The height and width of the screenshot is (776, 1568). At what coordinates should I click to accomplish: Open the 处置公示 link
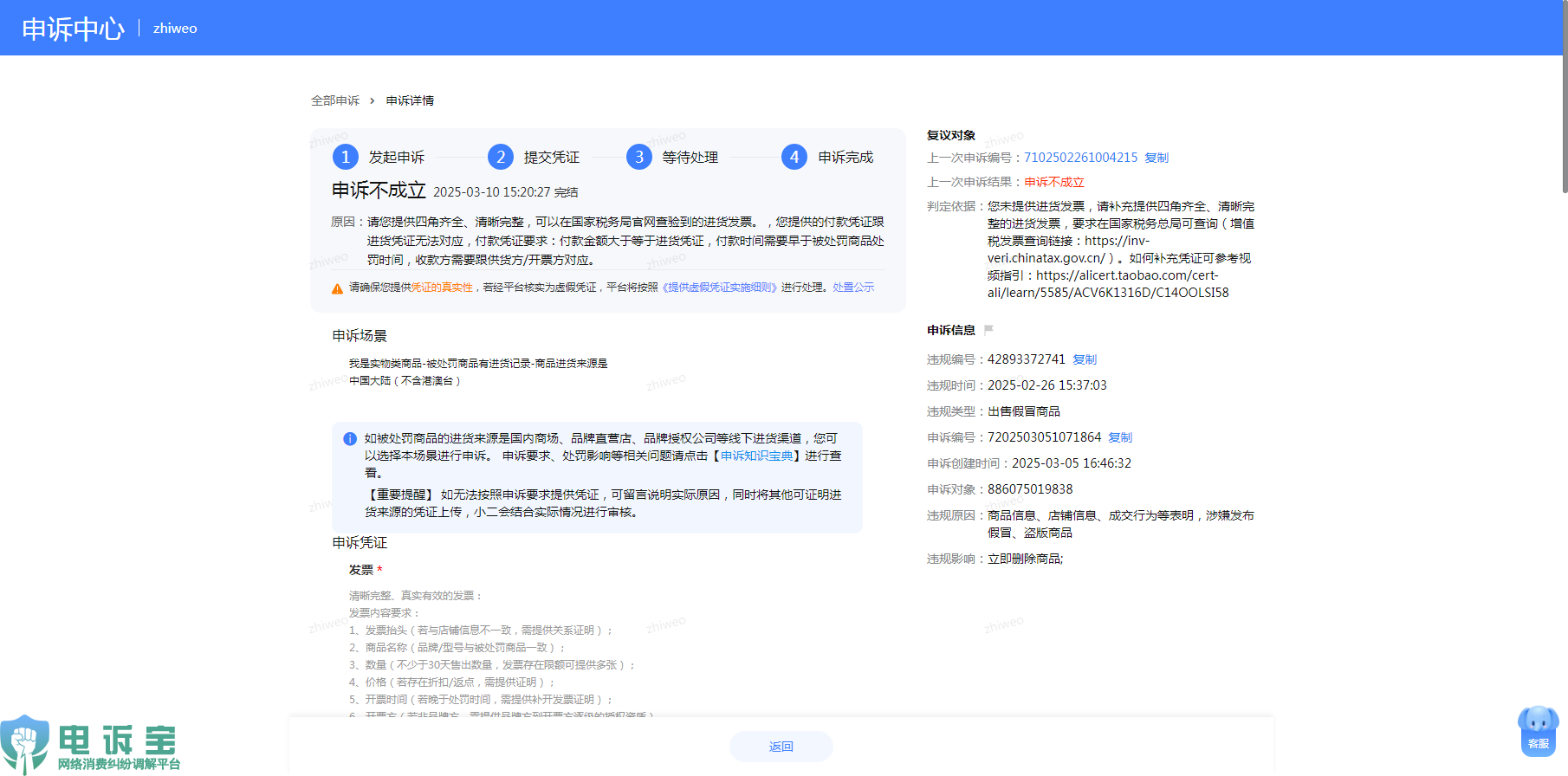[x=853, y=288]
